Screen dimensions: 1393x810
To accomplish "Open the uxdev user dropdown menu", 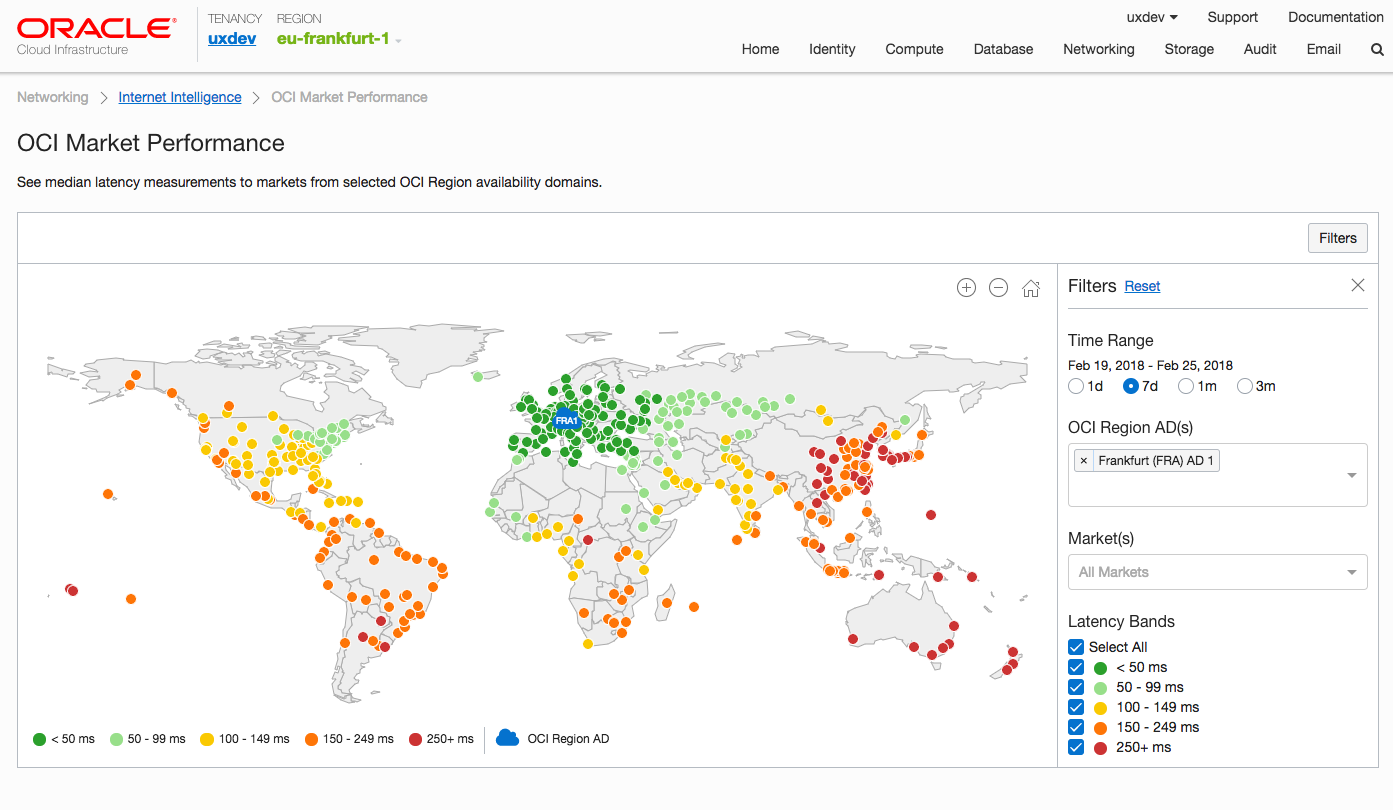I will click(x=1152, y=17).
